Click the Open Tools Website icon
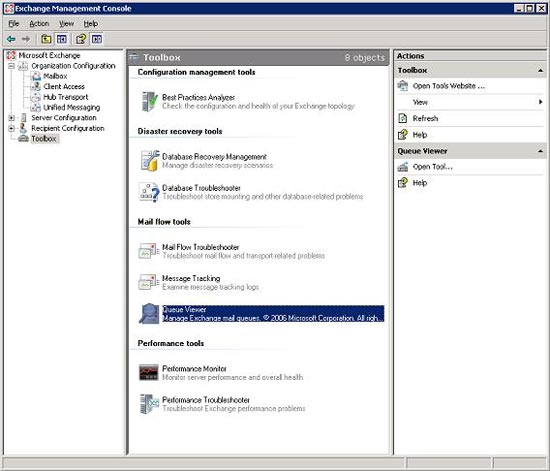 pos(403,86)
